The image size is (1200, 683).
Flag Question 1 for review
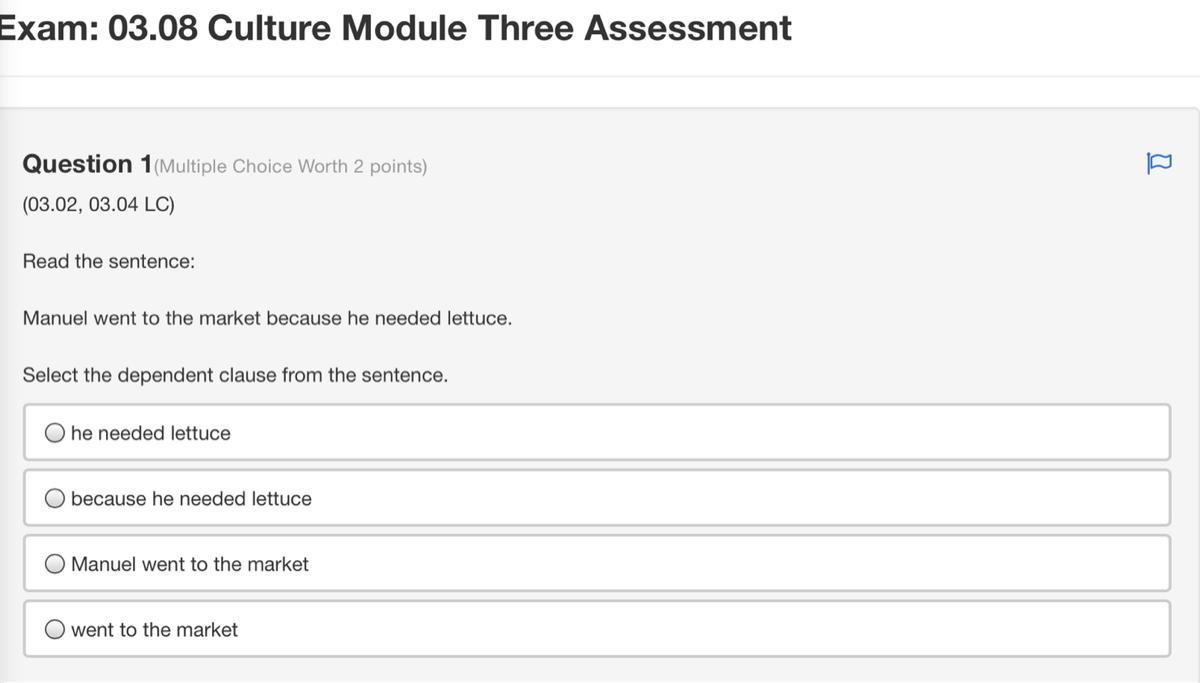1158,163
